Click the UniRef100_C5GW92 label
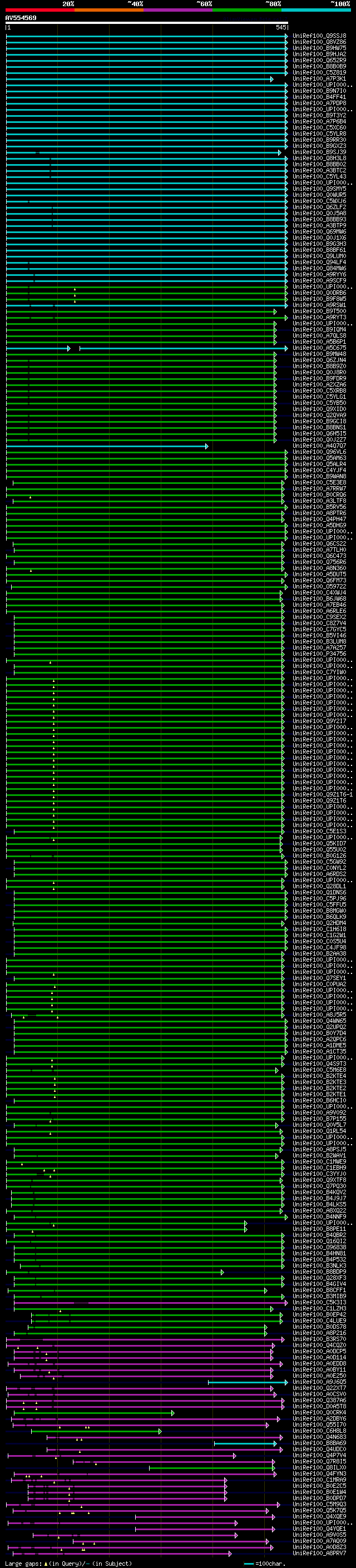The image size is (356, 1568). click(319, 862)
